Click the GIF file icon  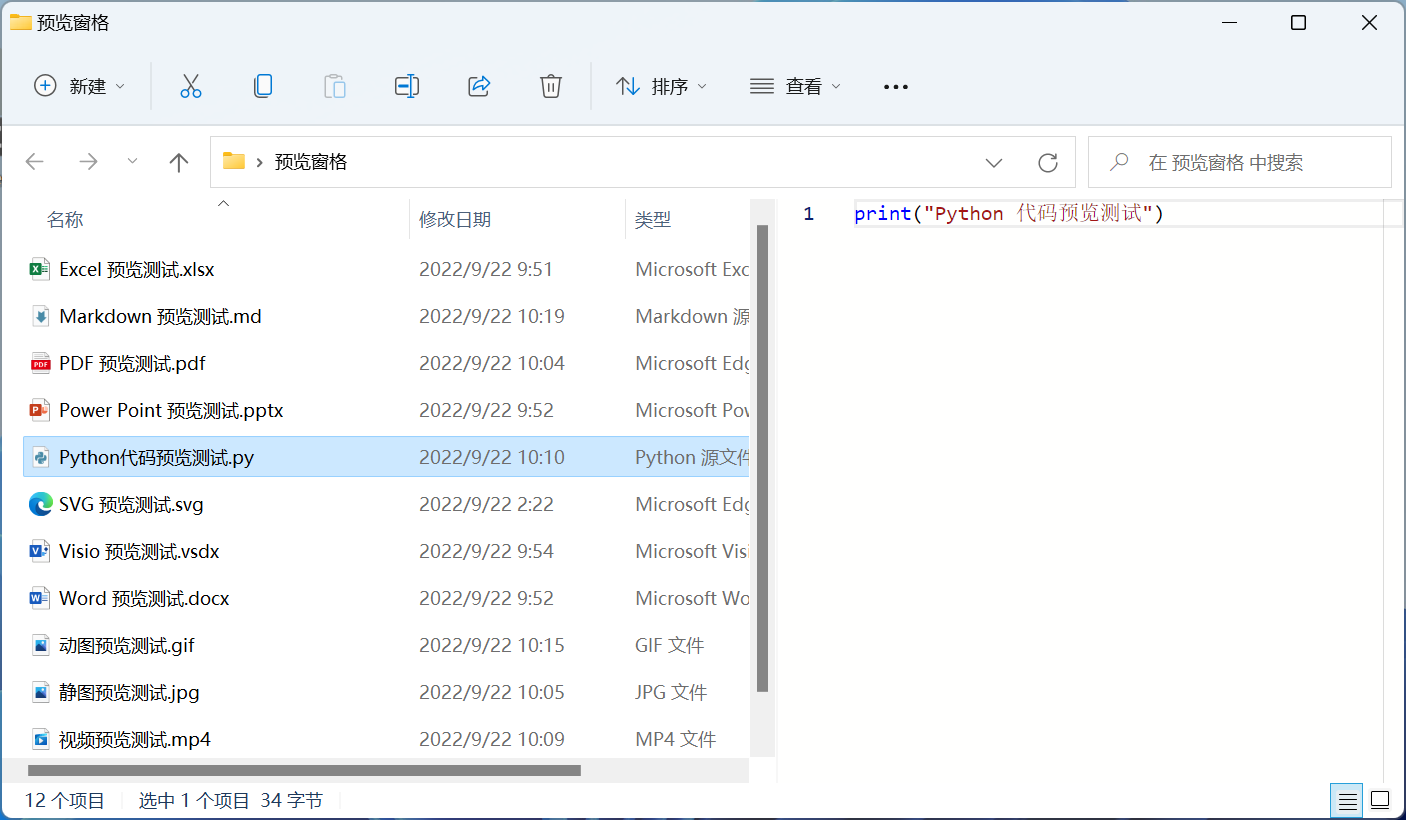point(40,645)
